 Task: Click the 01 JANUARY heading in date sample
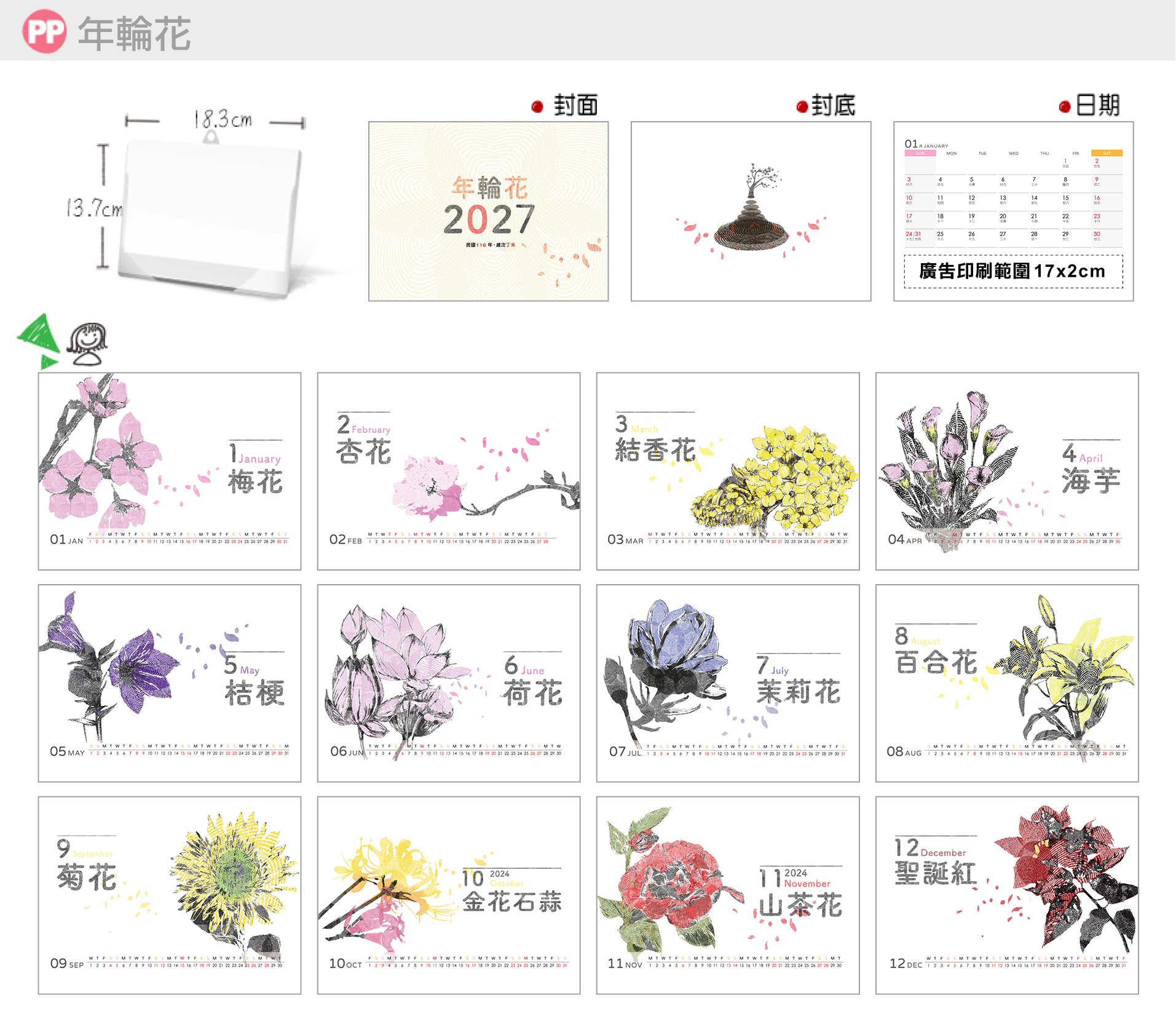(x=926, y=144)
